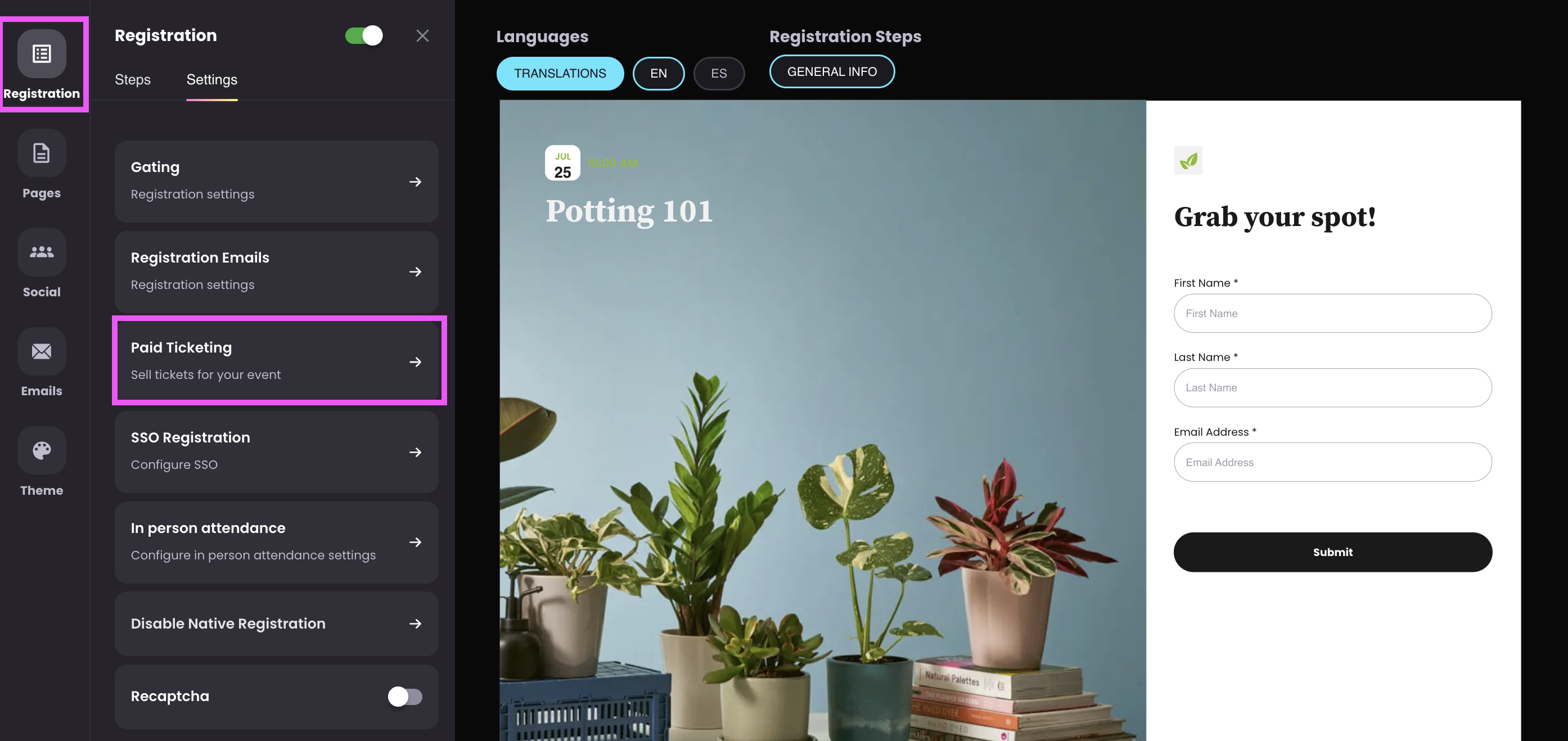Close the Registration panel

point(422,36)
